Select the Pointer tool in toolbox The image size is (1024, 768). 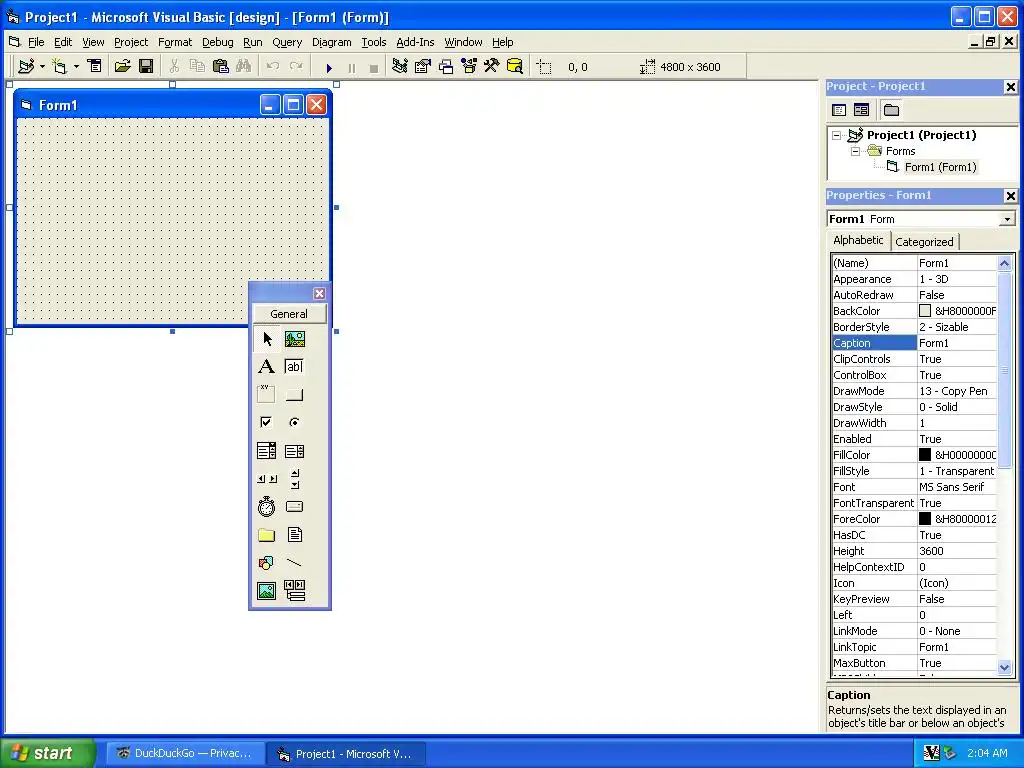point(266,339)
